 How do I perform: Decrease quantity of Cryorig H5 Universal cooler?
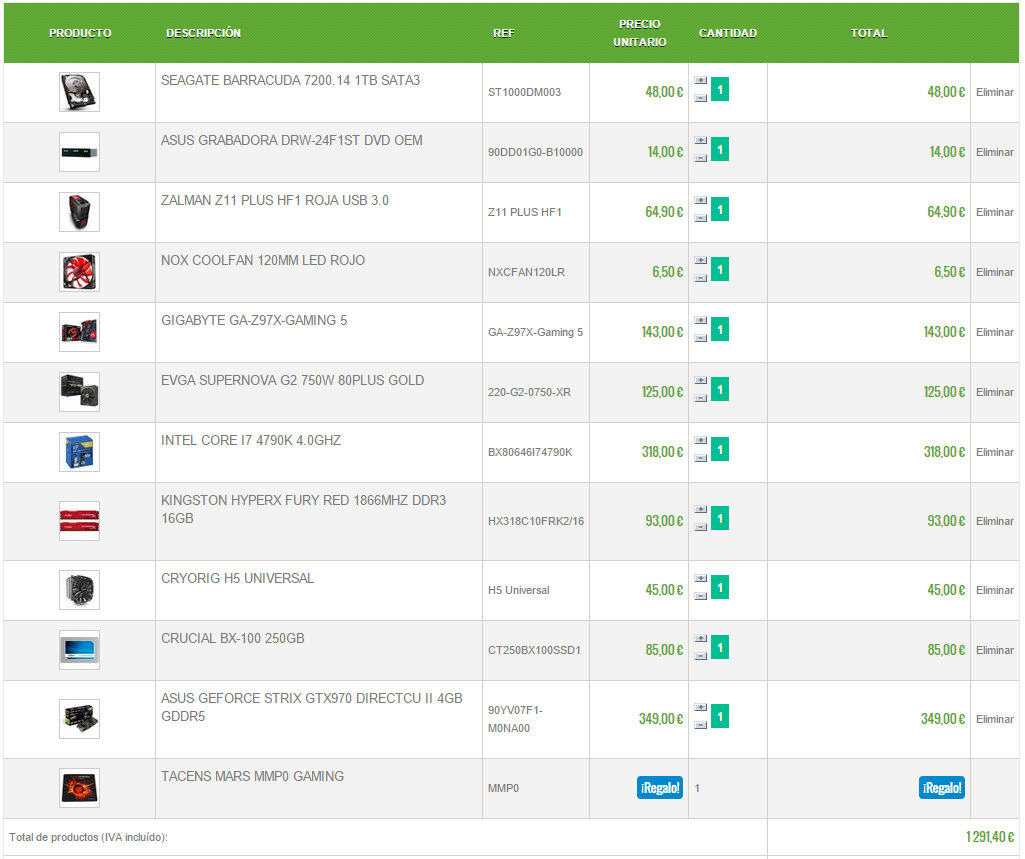coord(700,597)
